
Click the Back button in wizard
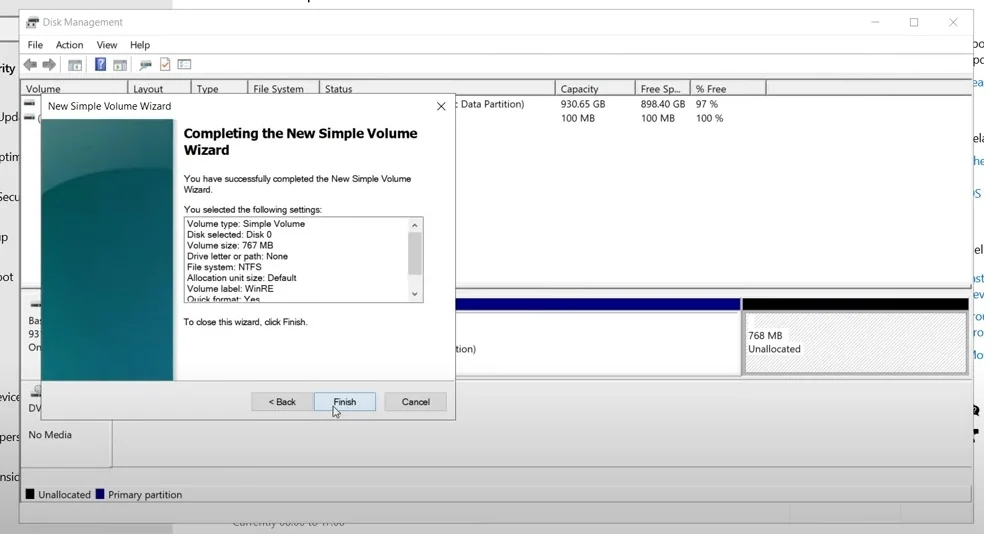[282, 402]
